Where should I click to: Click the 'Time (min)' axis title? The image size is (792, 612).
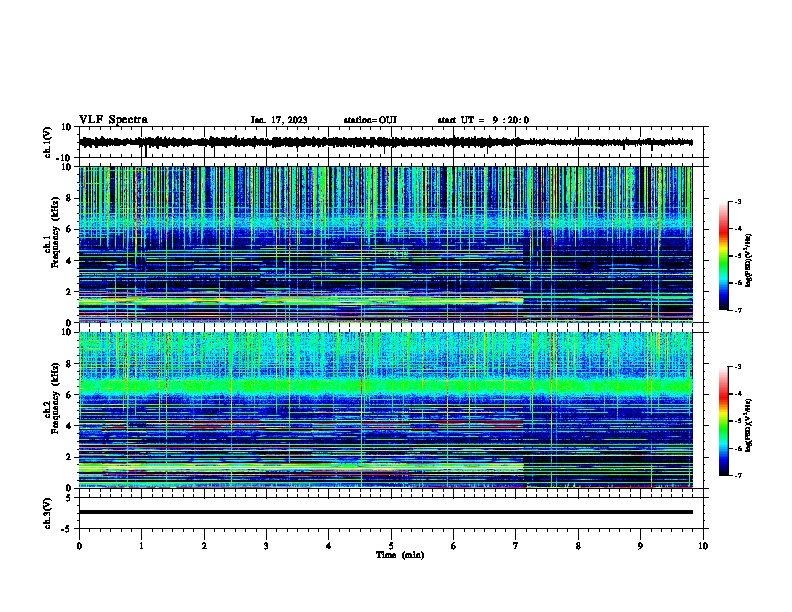coord(400,555)
